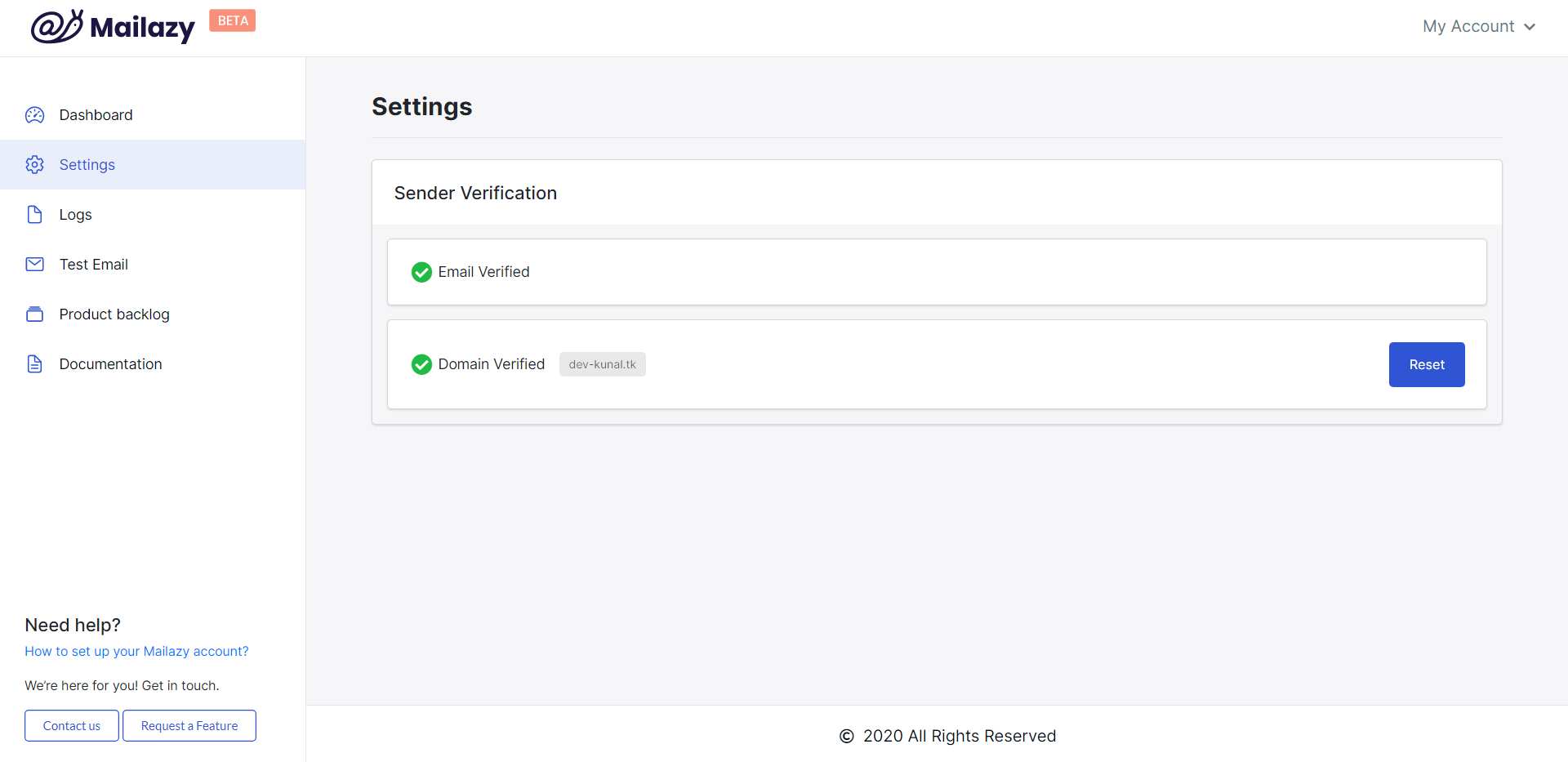Click the copyright symbol in footer

pyautogui.click(x=847, y=736)
